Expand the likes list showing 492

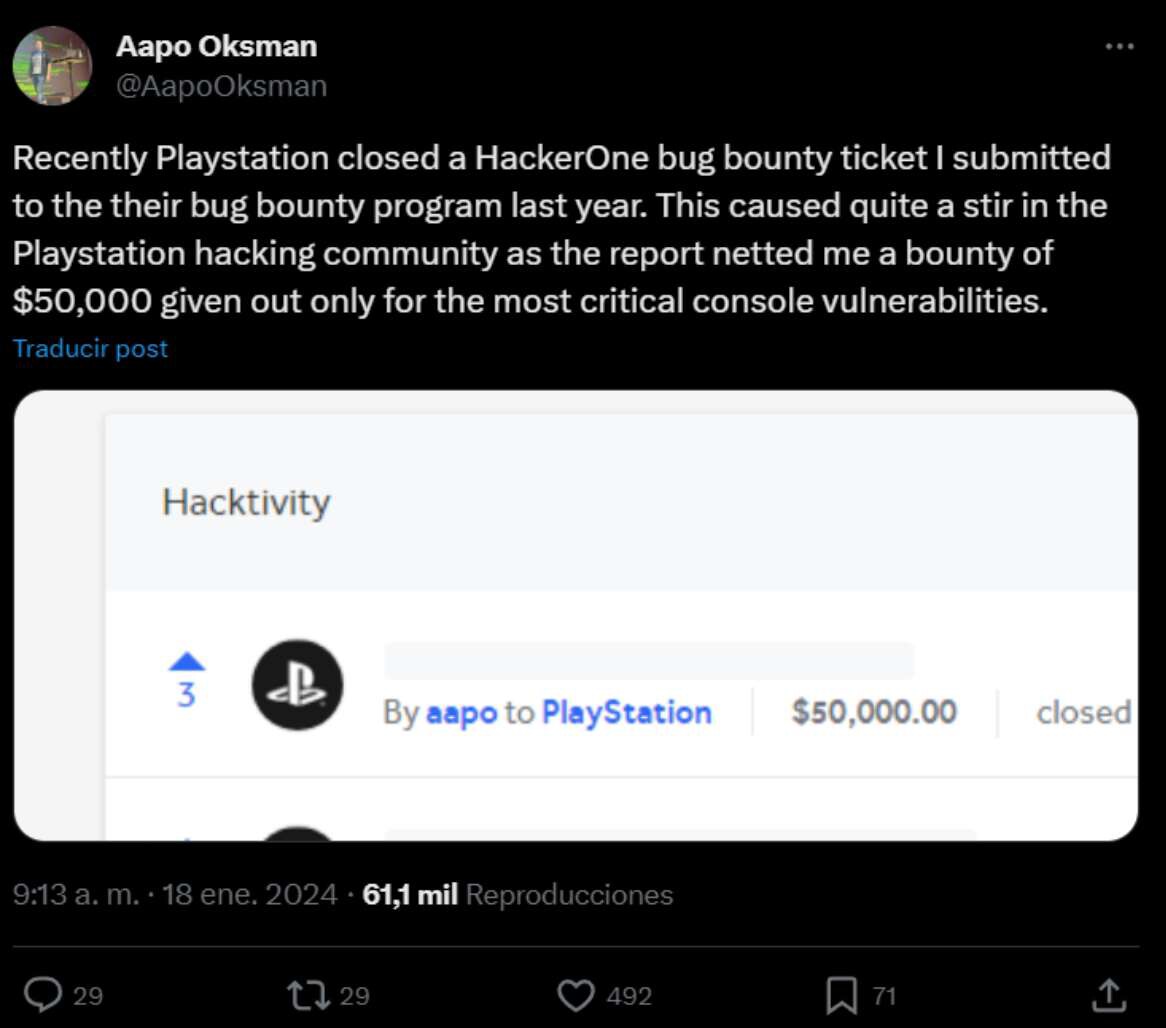629,997
